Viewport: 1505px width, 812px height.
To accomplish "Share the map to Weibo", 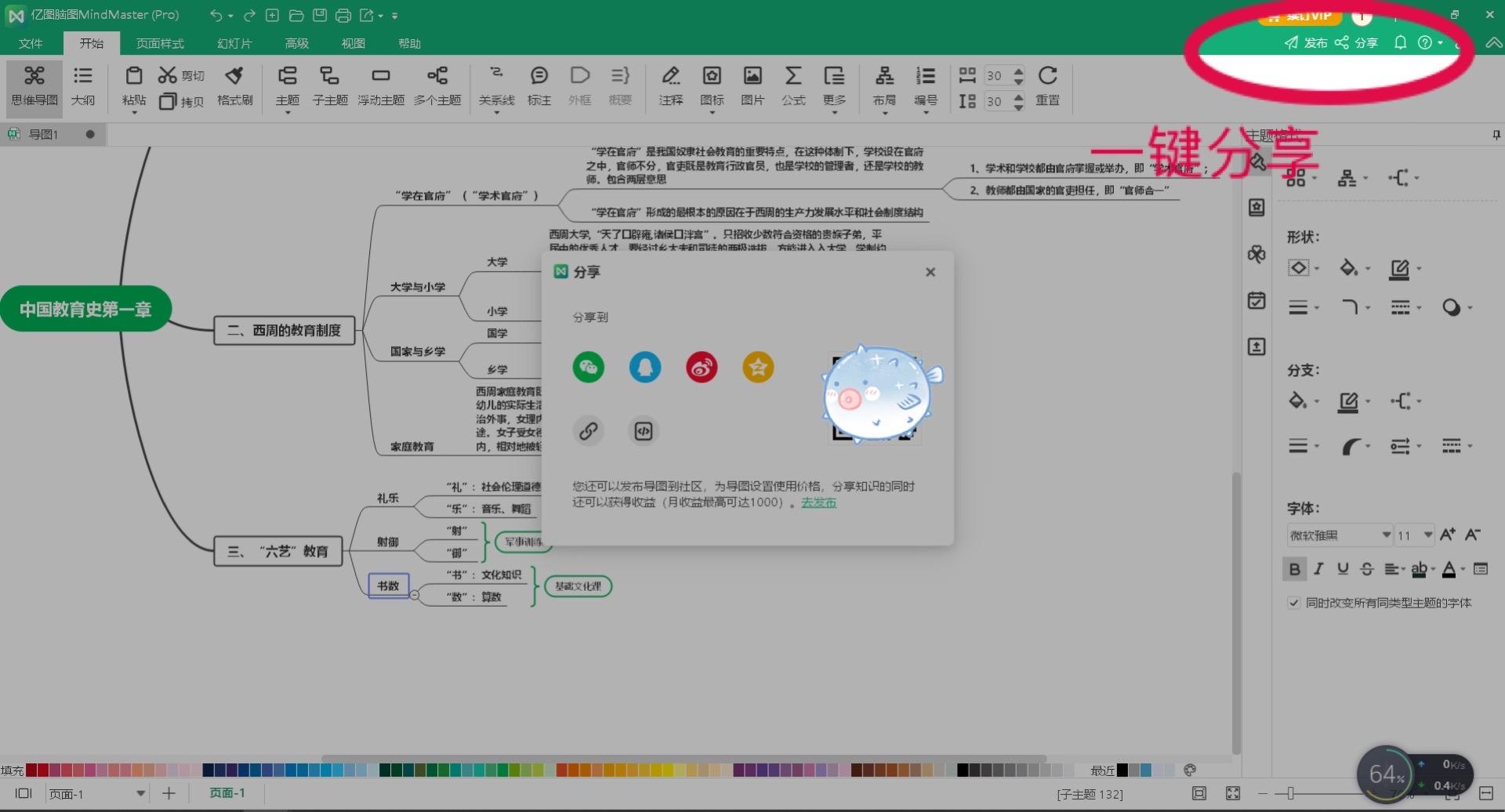I will [701, 367].
